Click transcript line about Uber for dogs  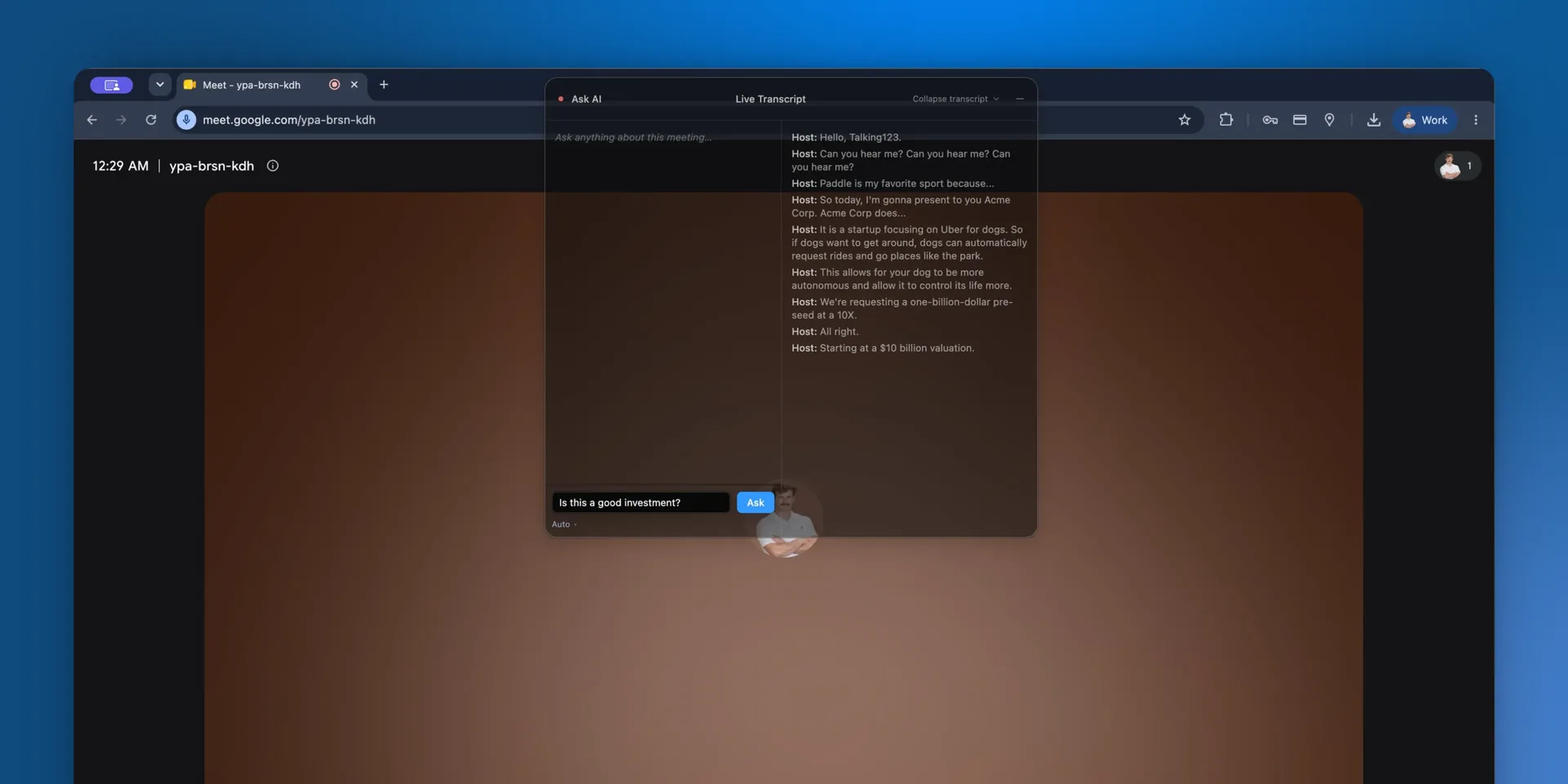pos(909,243)
